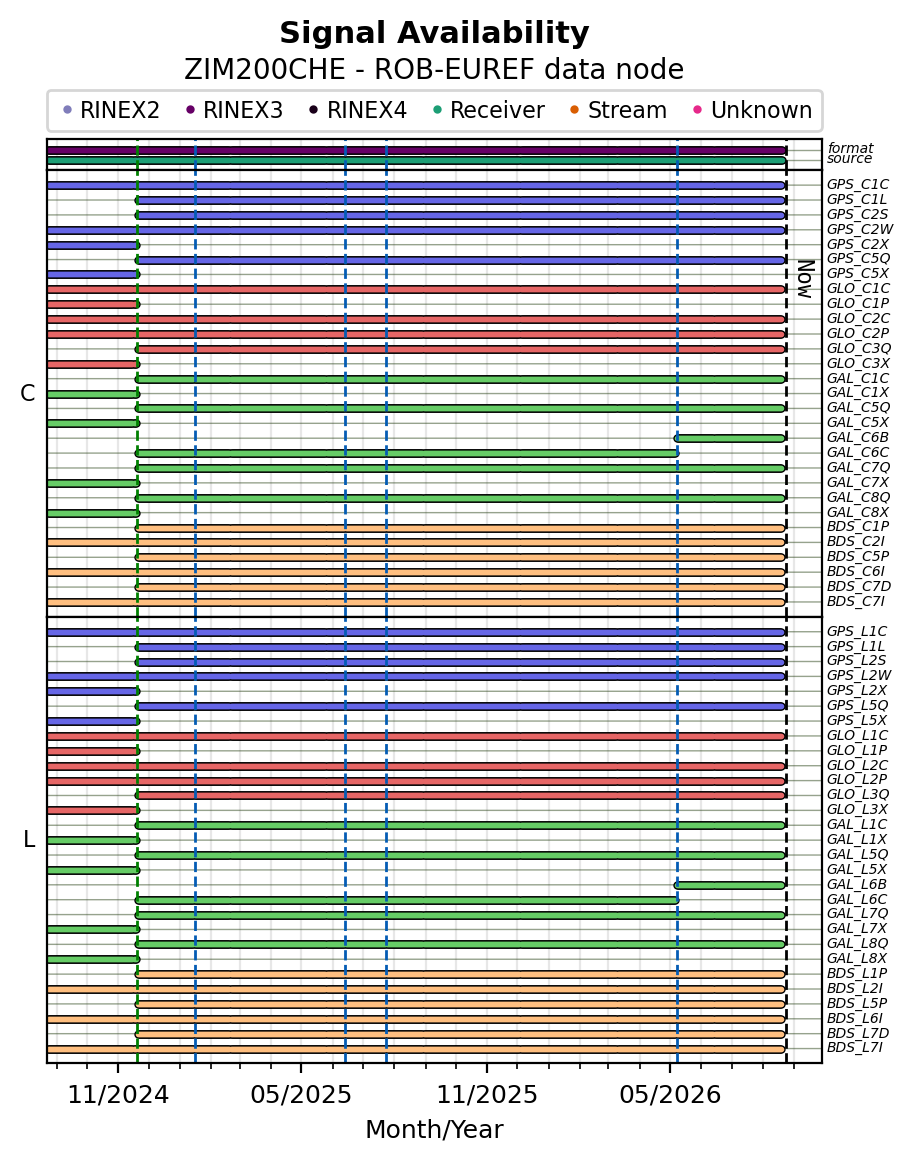Click the RINEX2 legend color dot
This screenshot has width=914, height=1162.
click(x=68, y=110)
